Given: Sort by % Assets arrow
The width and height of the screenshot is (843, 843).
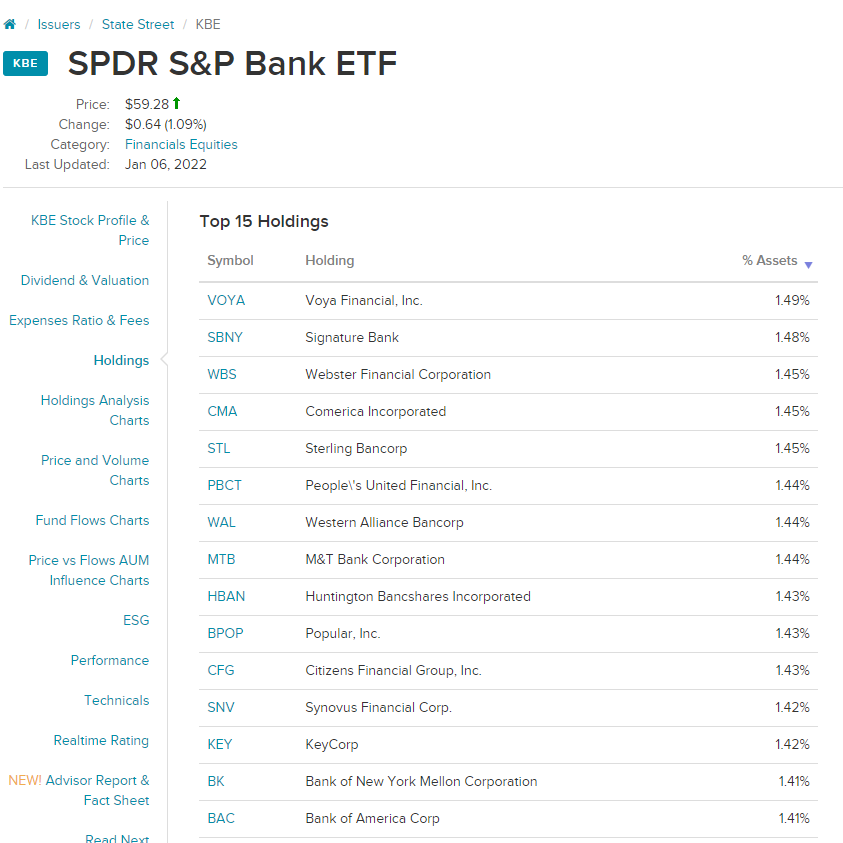Looking at the screenshot, I should point(808,264).
